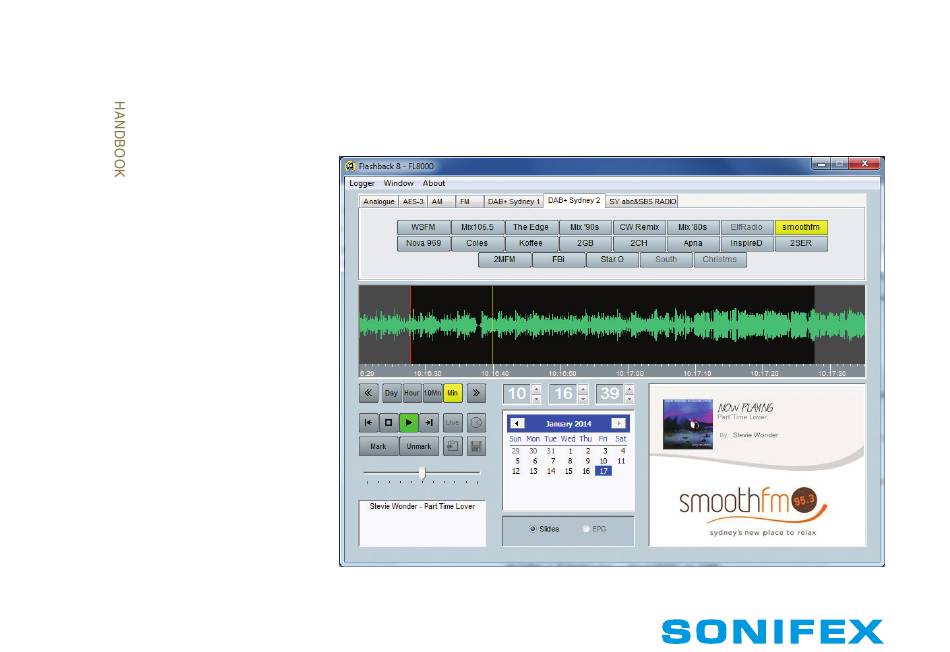
Task: Click the hour field showing 10
Action: (517, 394)
